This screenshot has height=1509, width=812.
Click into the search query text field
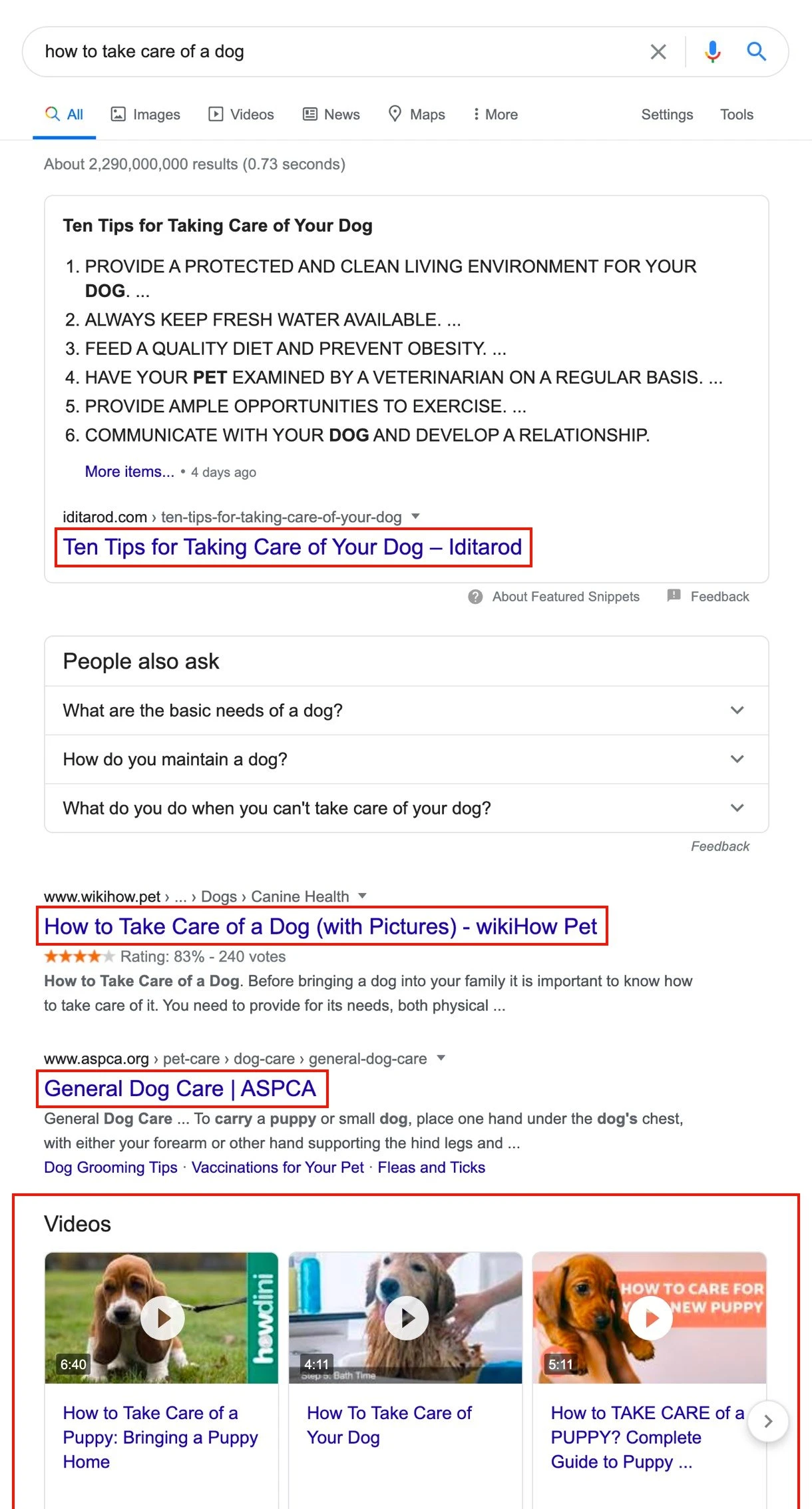coord(333,52)
